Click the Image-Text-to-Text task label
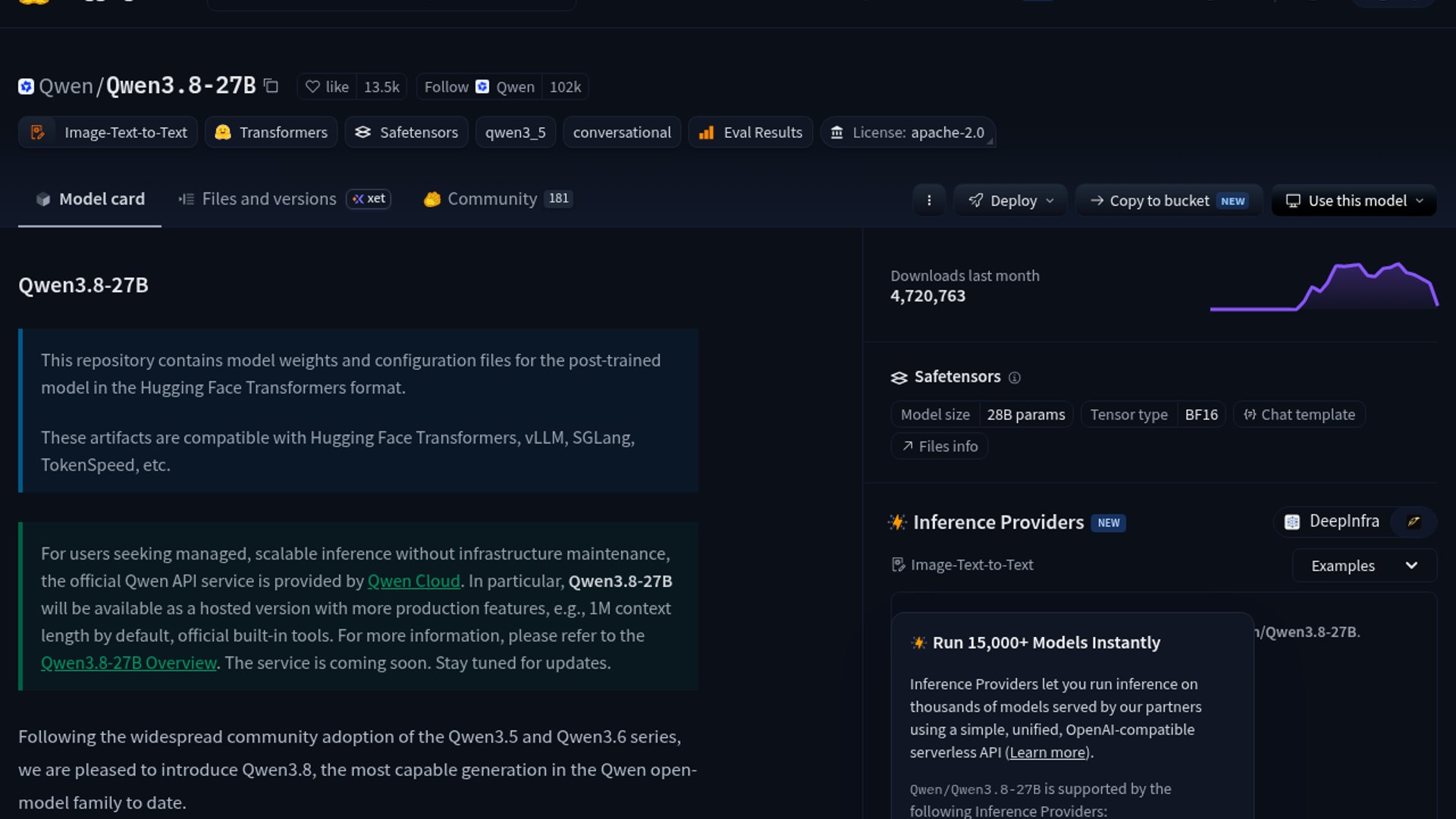 click(962, 565)
